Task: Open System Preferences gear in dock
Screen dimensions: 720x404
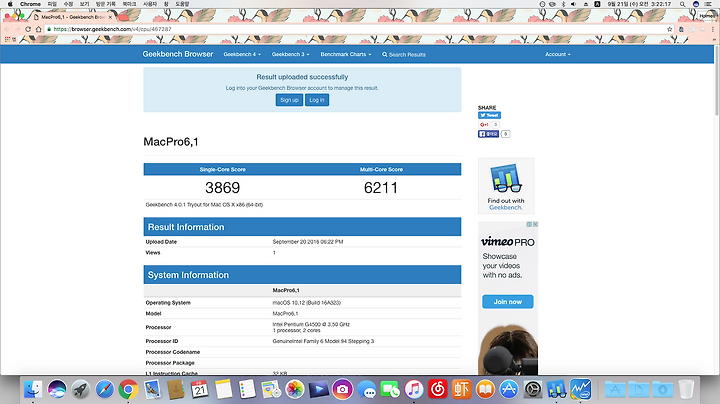Action: pyautogui.click(x=533, y=390)
